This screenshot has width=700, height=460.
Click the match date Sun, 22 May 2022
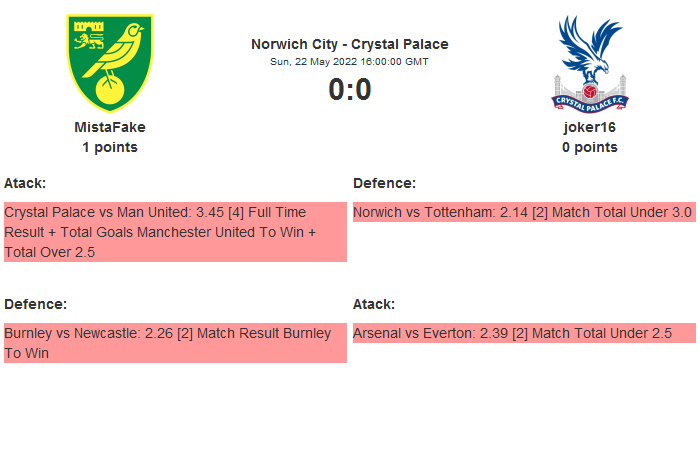pyautogui.click(x=350, y=61)
